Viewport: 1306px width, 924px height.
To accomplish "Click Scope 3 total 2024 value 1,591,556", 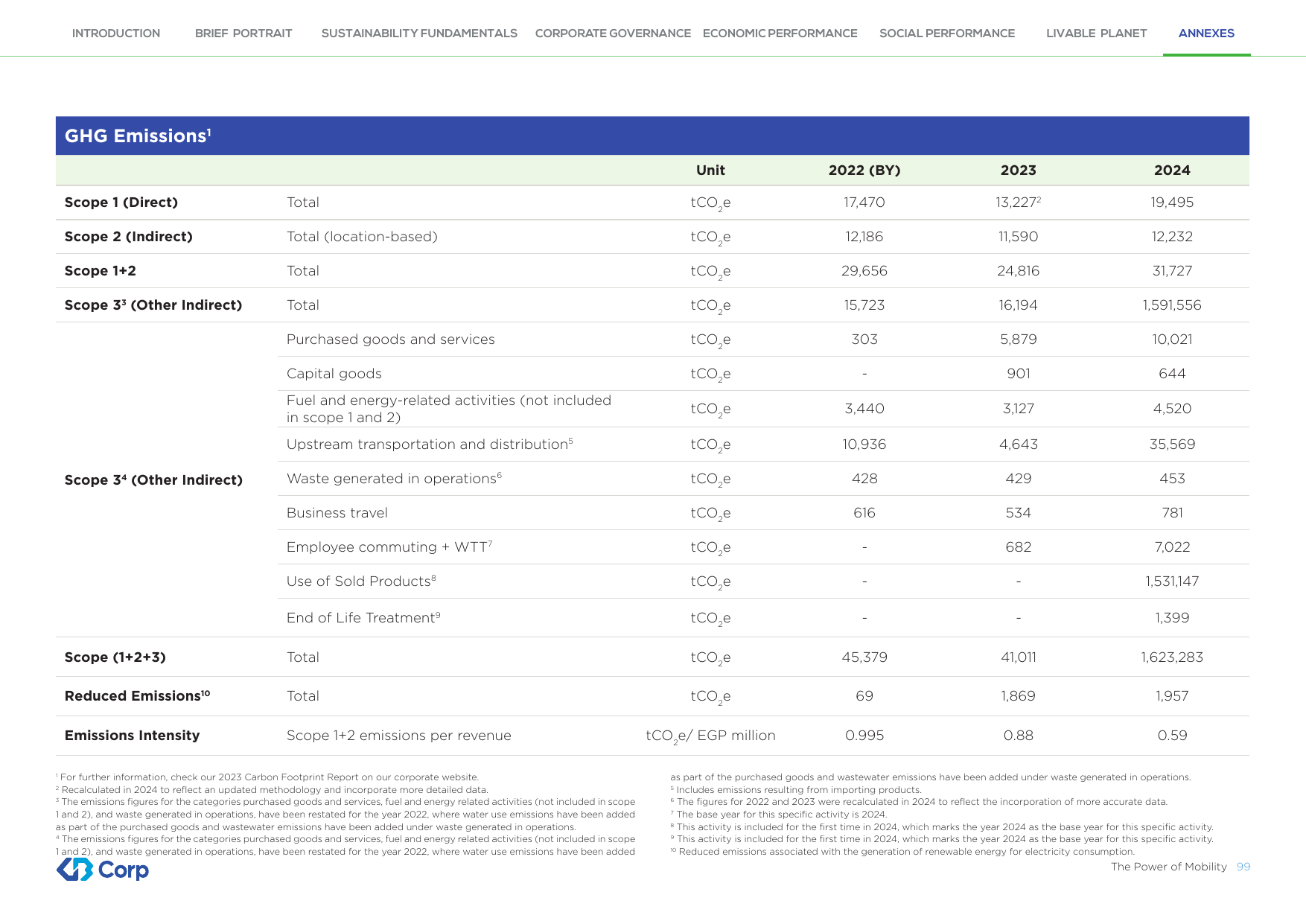I will [1172, 305].
